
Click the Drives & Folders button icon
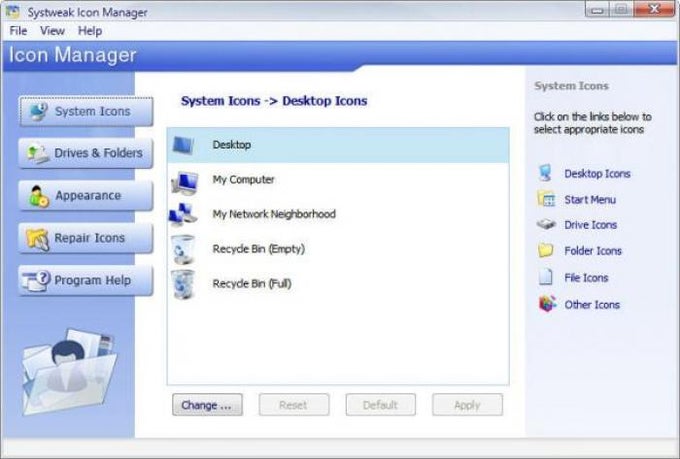coord(38,153)
